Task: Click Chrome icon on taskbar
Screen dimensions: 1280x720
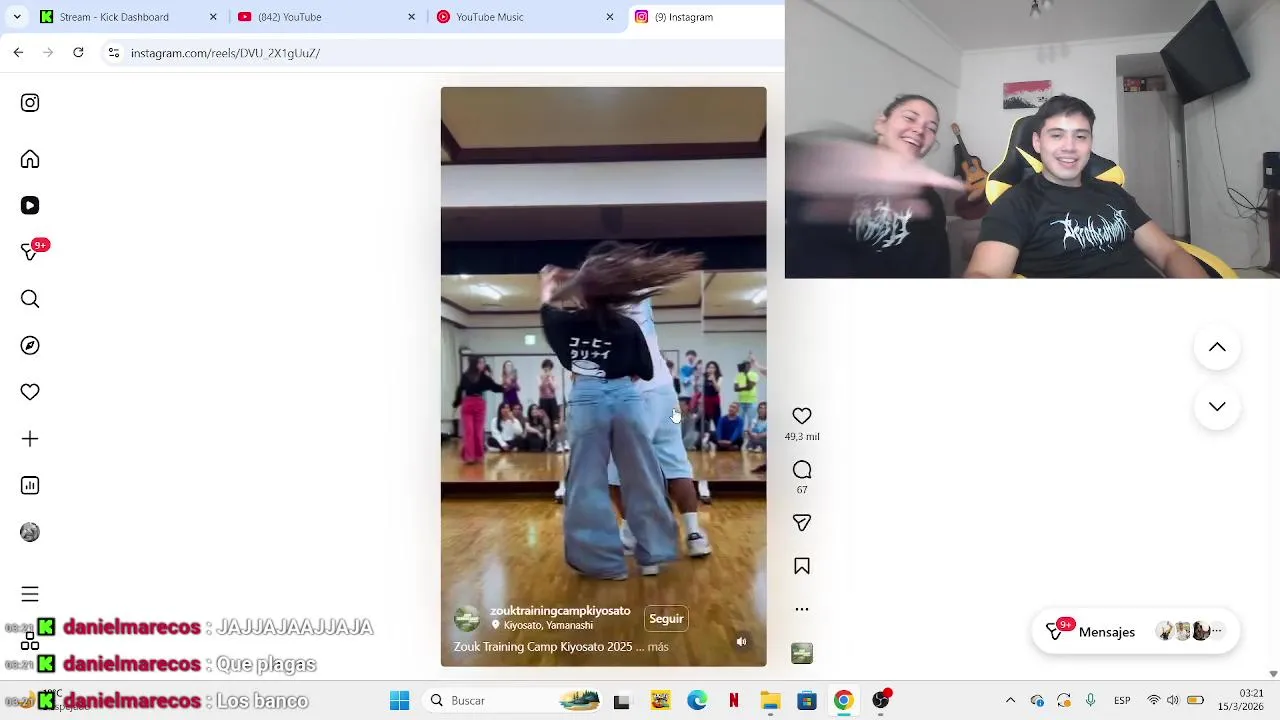Action: (844, 701)
